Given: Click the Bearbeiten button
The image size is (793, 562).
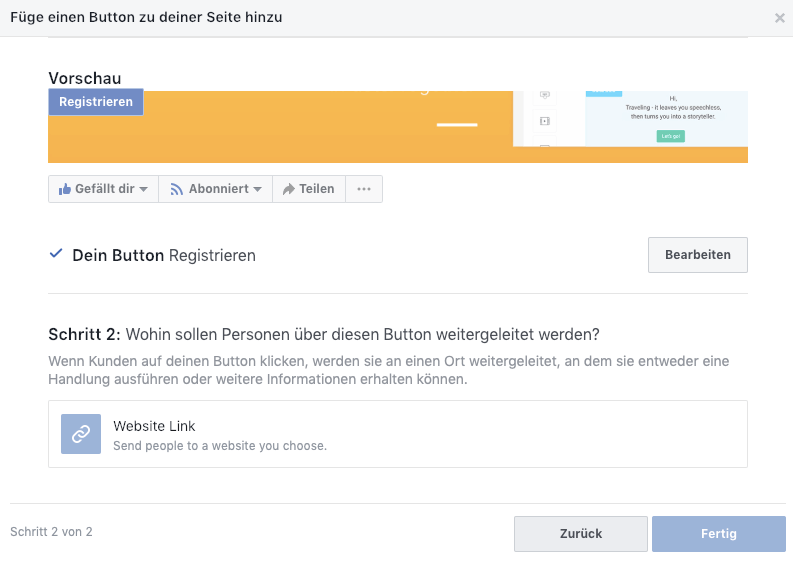Looking at the screenshot, I should 697,255.
